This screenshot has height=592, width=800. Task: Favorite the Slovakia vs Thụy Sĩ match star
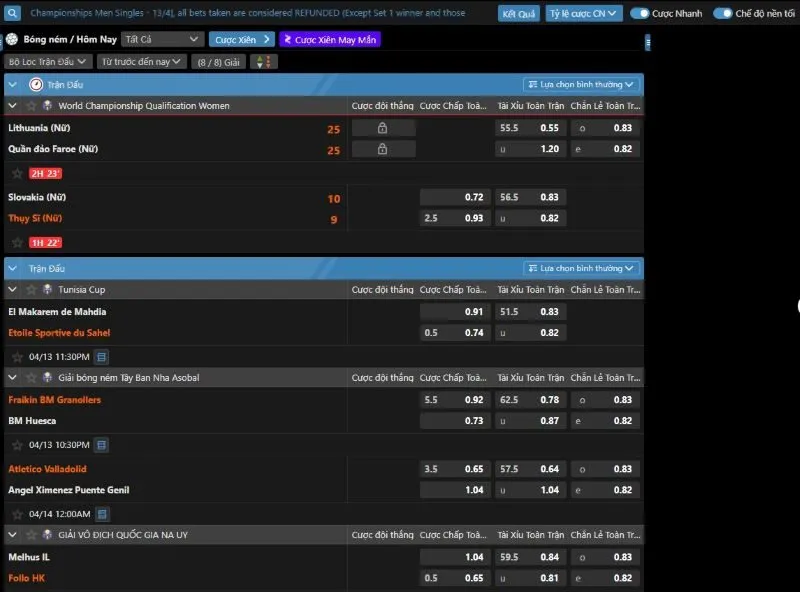pos(17,242)
